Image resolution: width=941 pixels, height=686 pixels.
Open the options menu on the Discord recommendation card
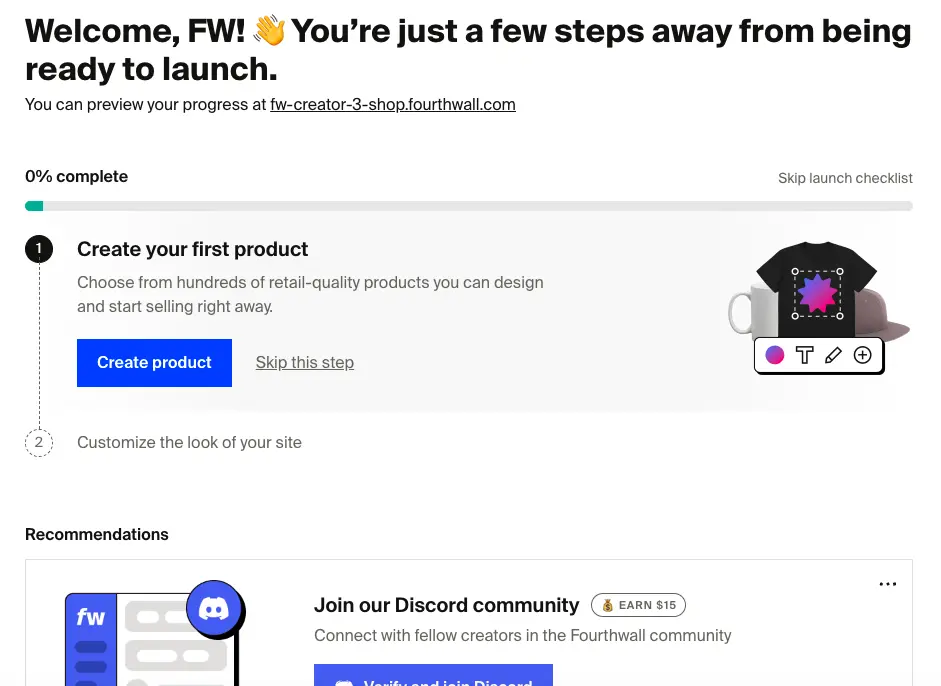887,583
